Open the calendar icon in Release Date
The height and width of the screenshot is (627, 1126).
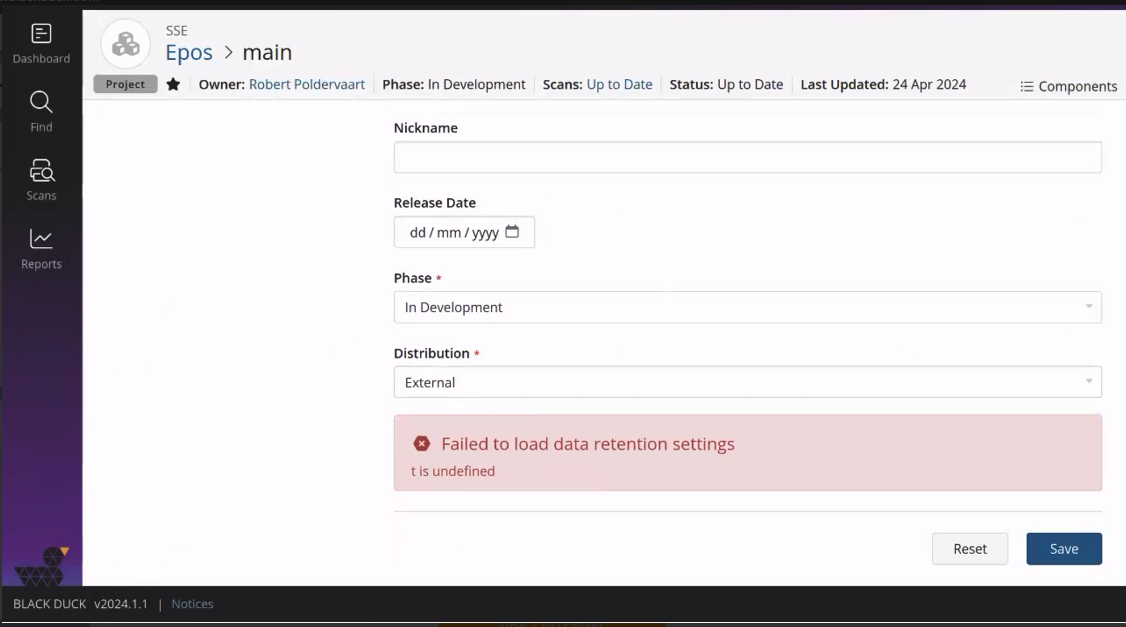[513, 231]
